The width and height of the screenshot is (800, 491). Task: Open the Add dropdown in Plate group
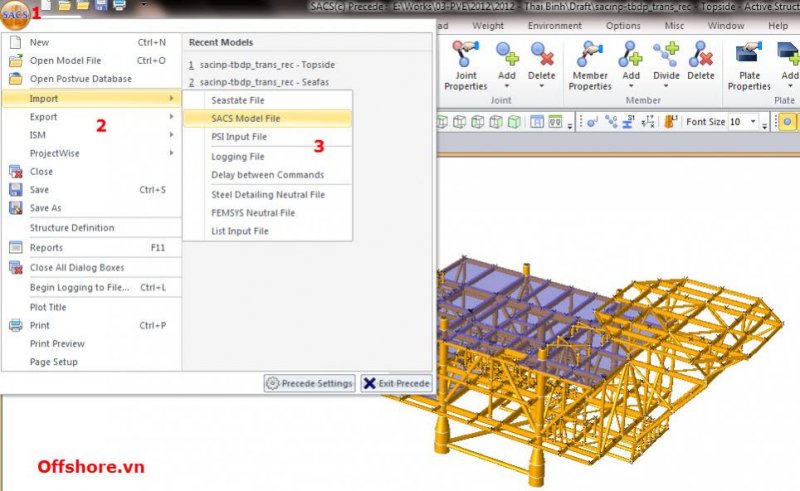[789, 66]
